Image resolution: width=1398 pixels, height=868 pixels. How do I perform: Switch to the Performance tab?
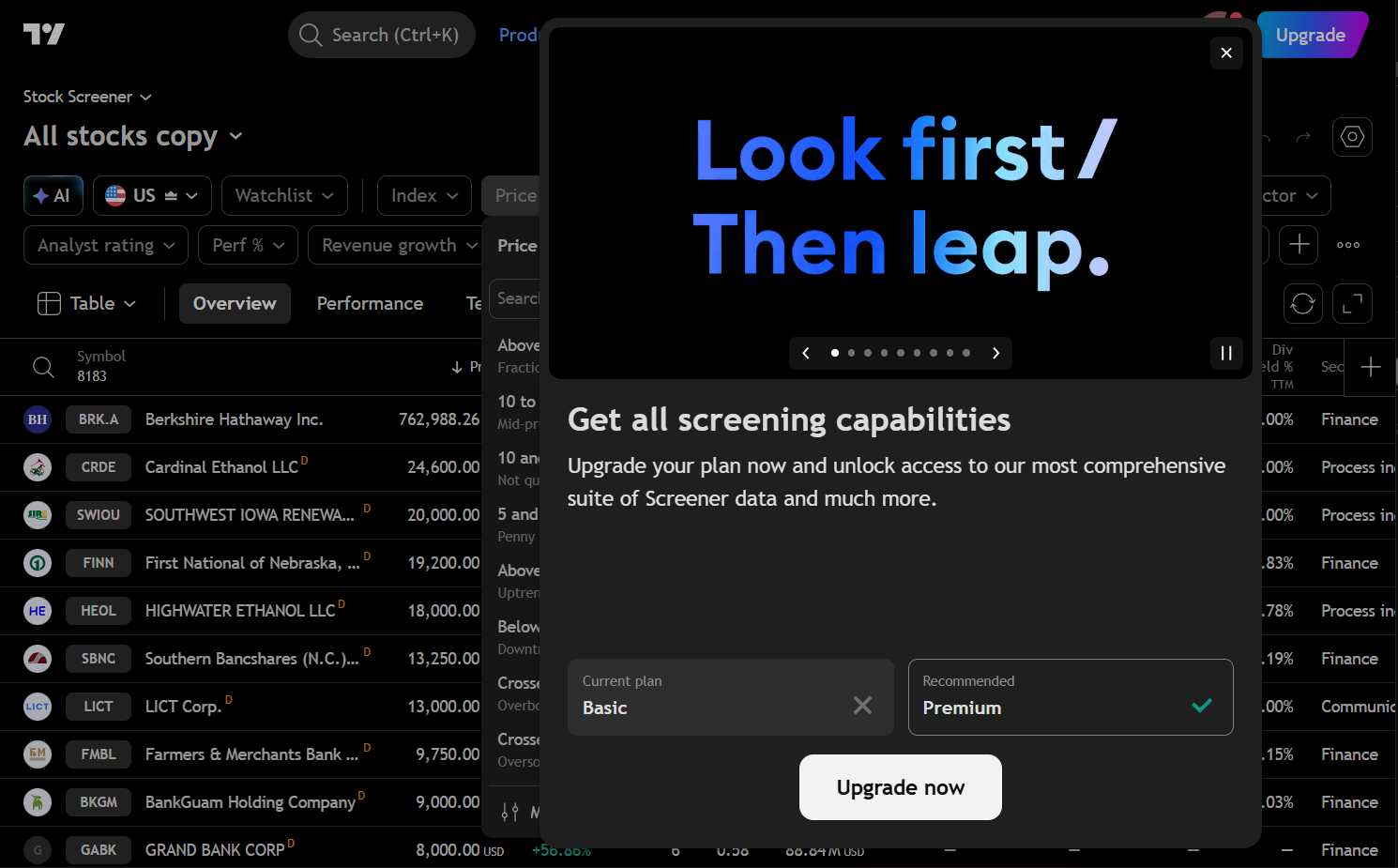pos(370,303)
